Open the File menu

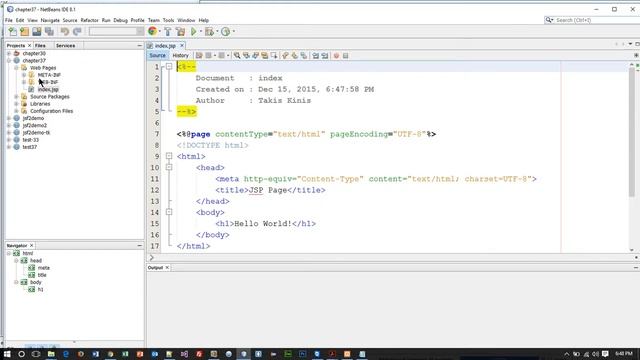pos(9,20)
